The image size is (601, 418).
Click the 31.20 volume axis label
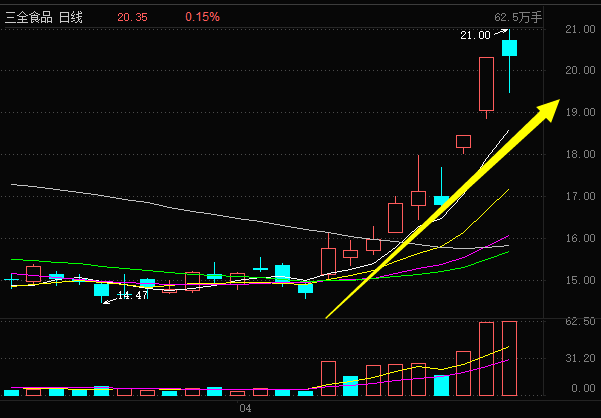(581, 357)
